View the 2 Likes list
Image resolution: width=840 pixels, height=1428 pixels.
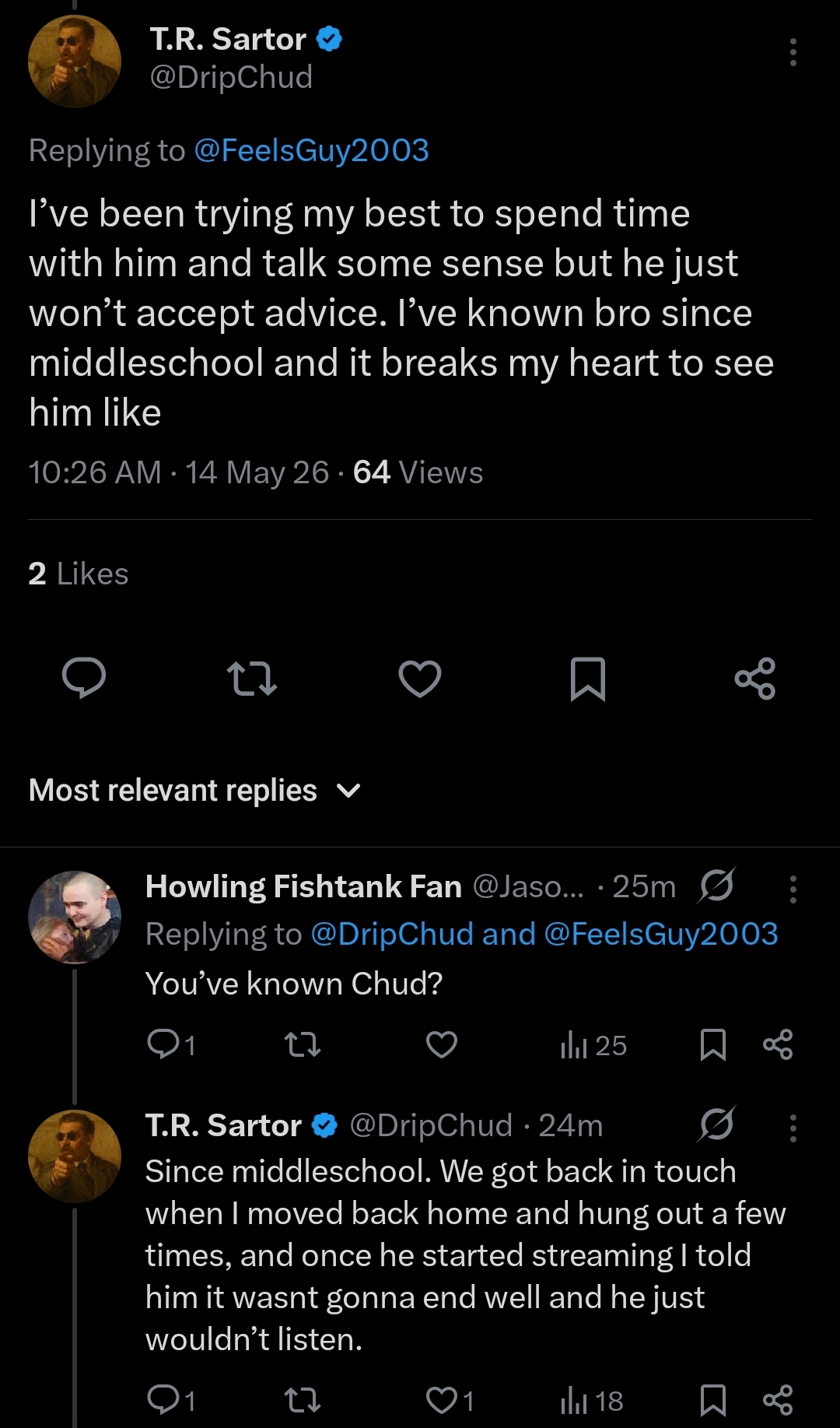click(x=79, y=574)
